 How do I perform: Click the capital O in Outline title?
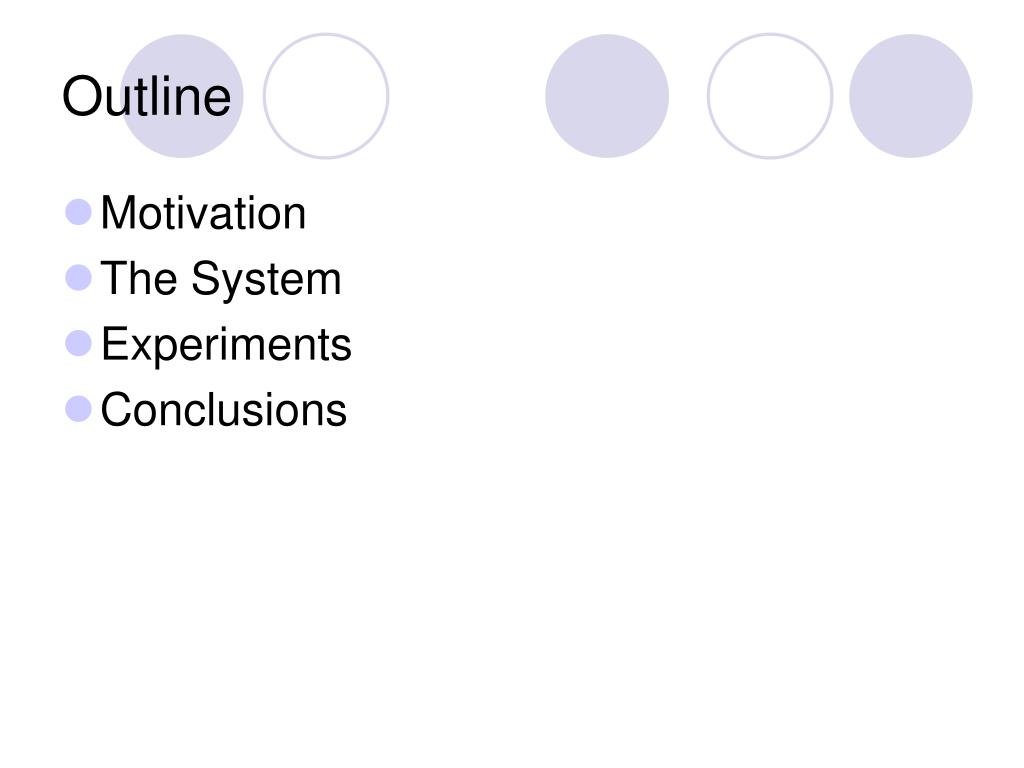[81, 97]
